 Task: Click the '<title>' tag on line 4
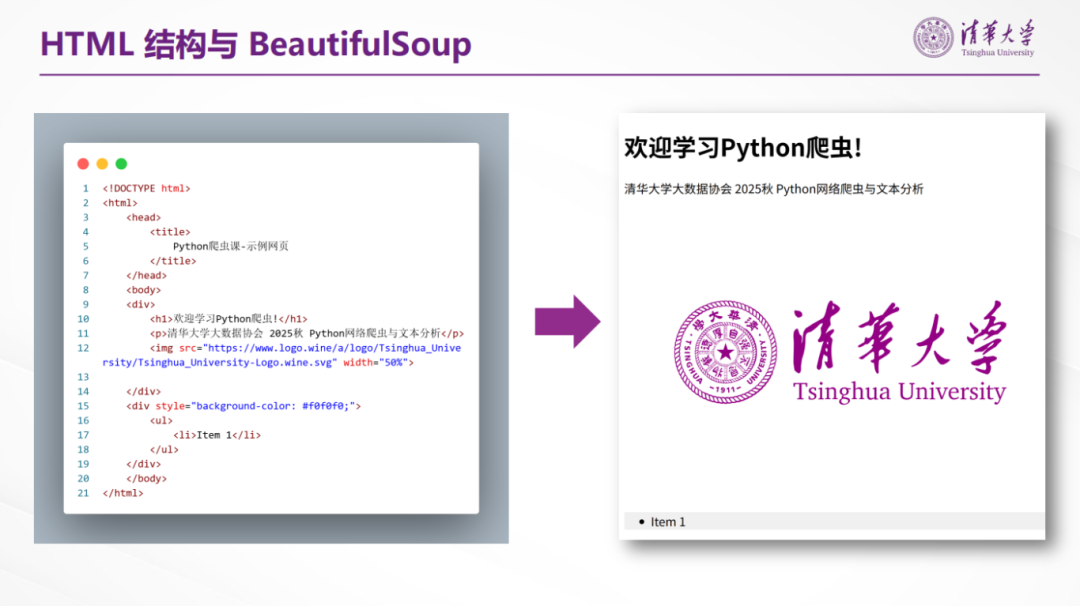[170, 232]
